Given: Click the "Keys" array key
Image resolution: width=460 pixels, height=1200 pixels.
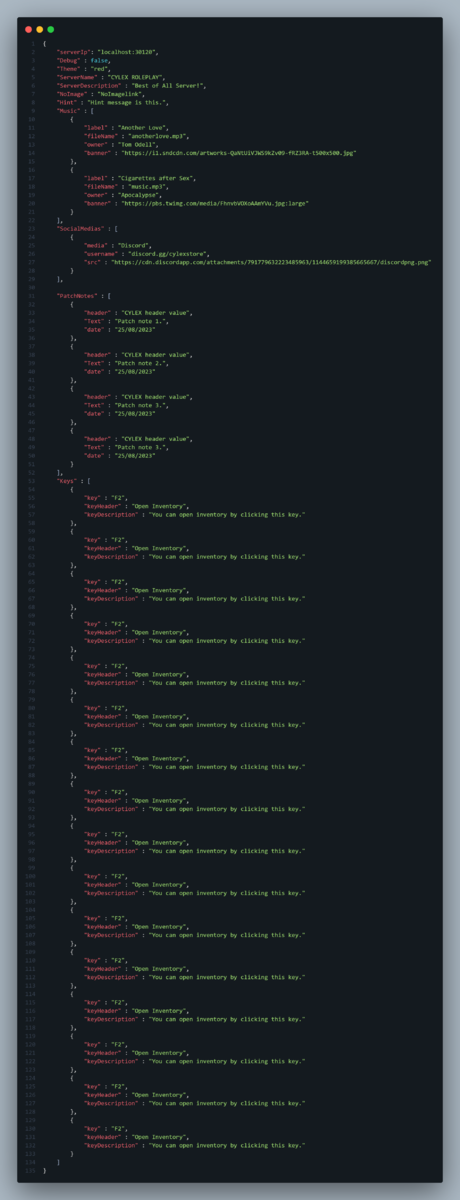Looking at the screenshot, I should 66,480.
